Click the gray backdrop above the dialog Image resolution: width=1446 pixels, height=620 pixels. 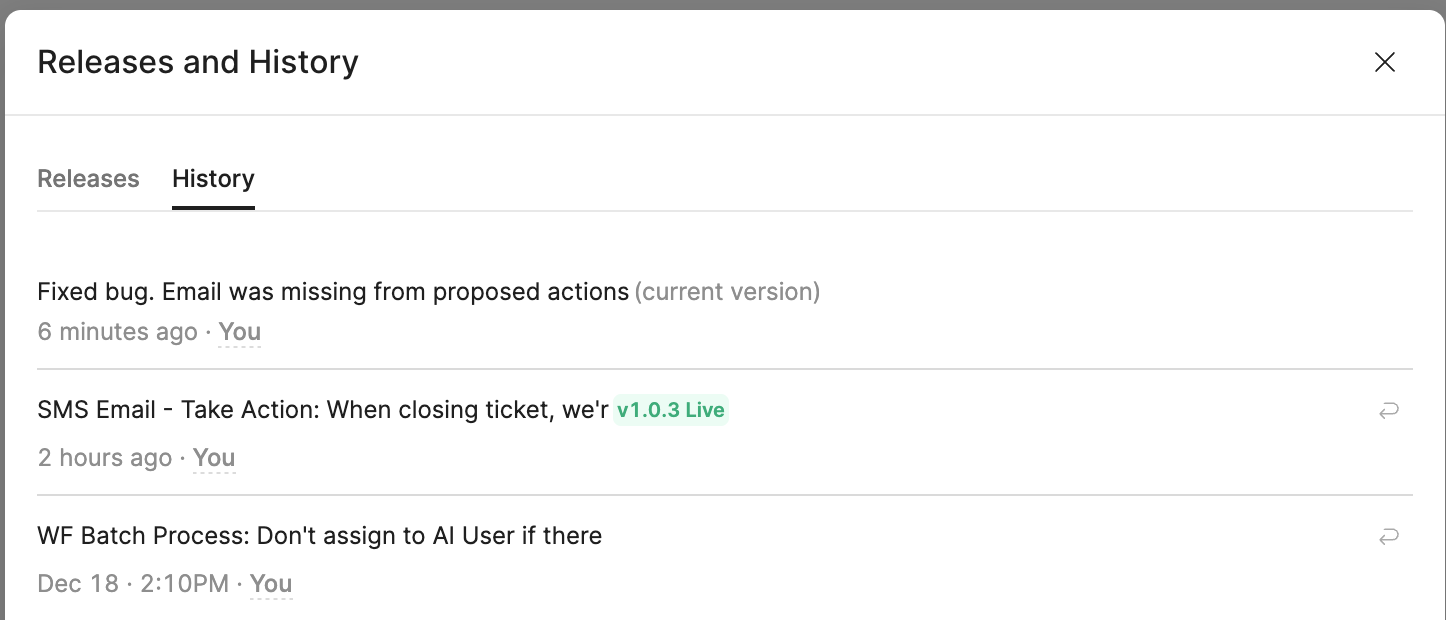(x=723, y=4)
